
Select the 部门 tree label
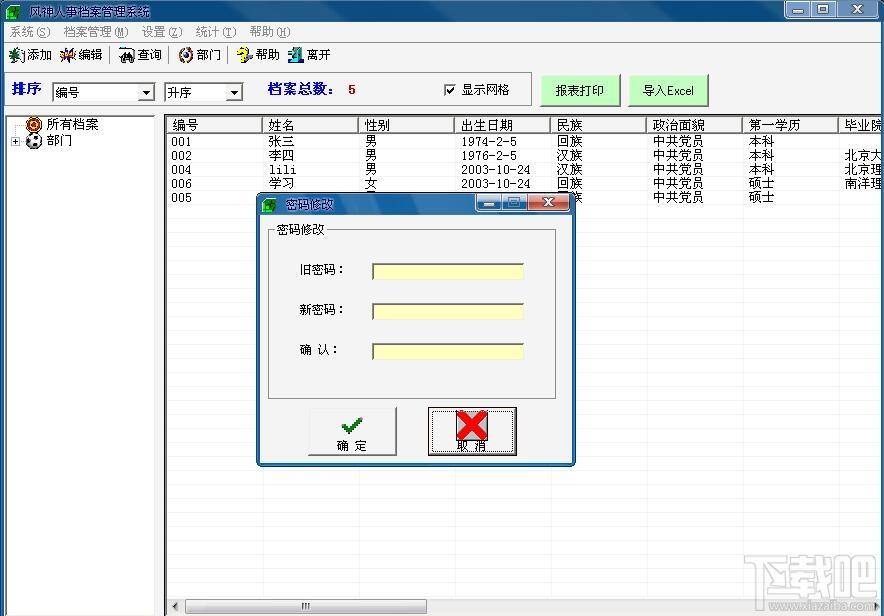59,140
